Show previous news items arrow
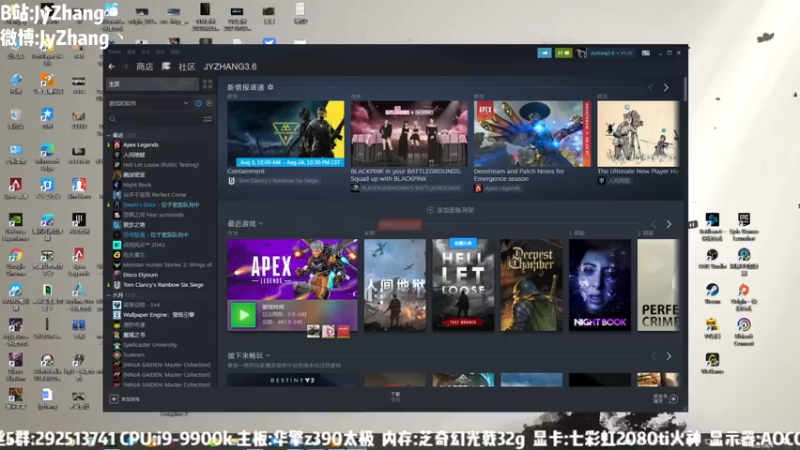The image size is (800, 450). click(651, 87)
